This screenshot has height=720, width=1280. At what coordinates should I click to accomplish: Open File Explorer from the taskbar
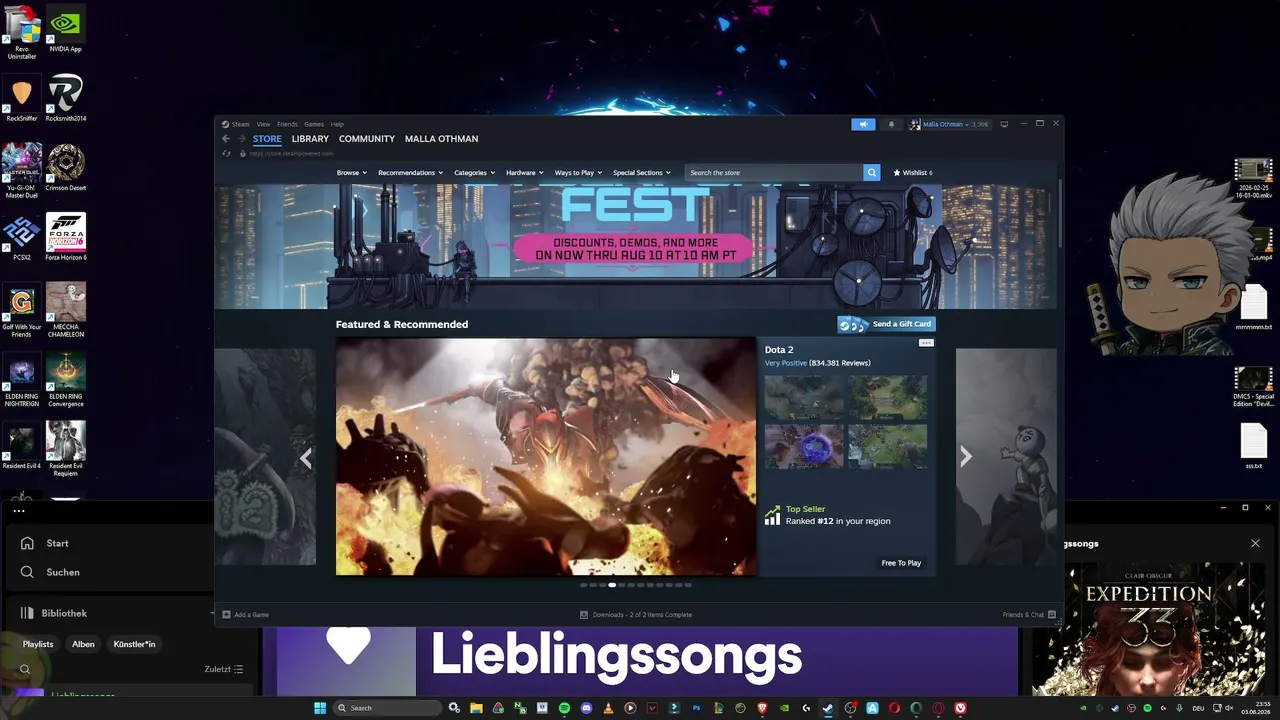tap(476, 708)
